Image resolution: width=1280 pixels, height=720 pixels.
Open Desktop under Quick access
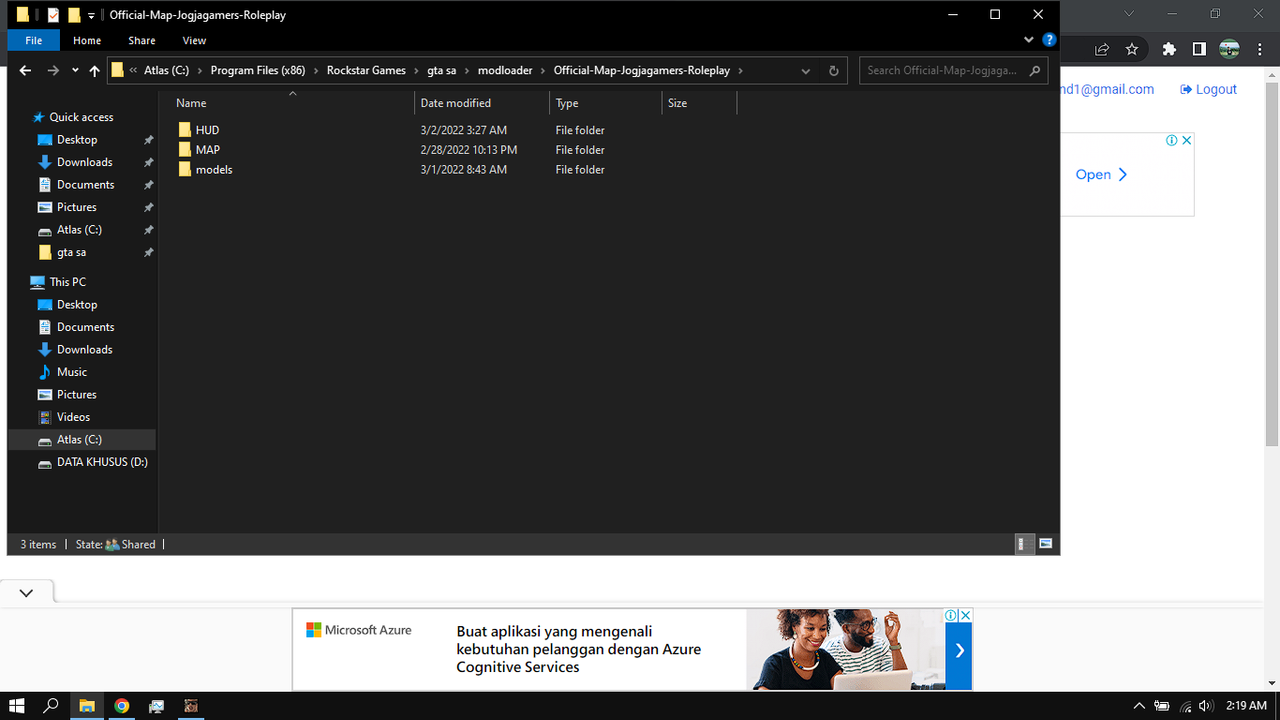(77, 140)
